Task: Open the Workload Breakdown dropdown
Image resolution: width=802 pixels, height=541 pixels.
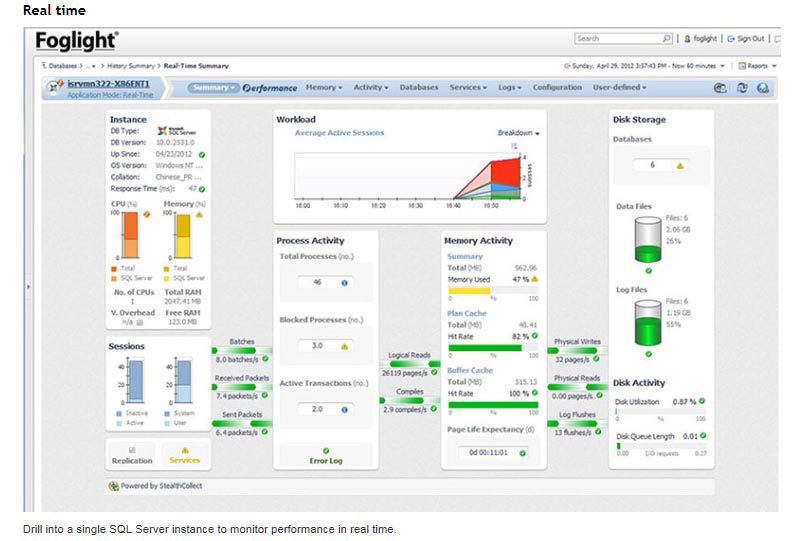Action: (518, 133)
